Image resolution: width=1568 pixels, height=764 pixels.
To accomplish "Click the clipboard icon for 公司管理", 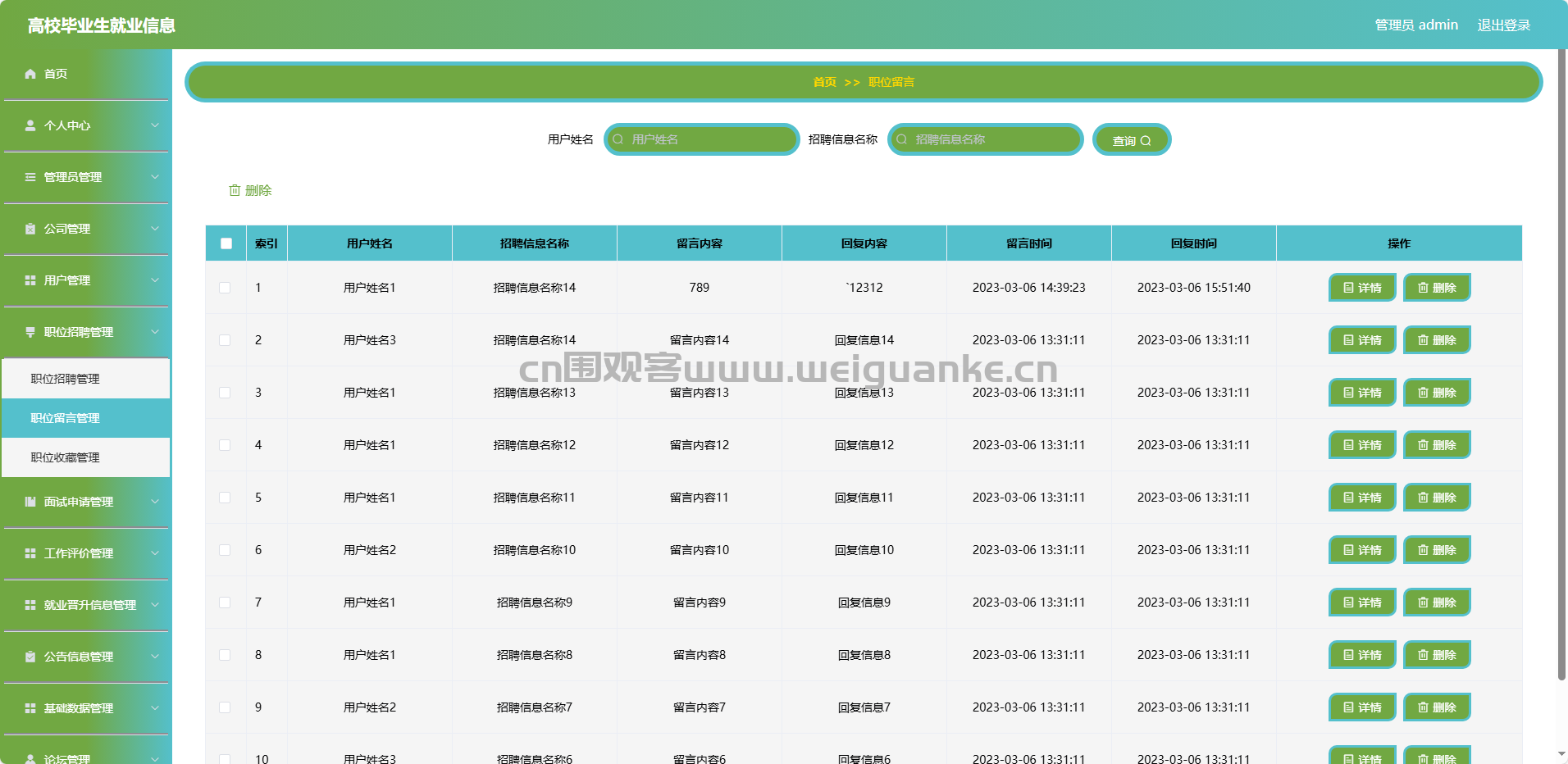I will tap(30, 229).
